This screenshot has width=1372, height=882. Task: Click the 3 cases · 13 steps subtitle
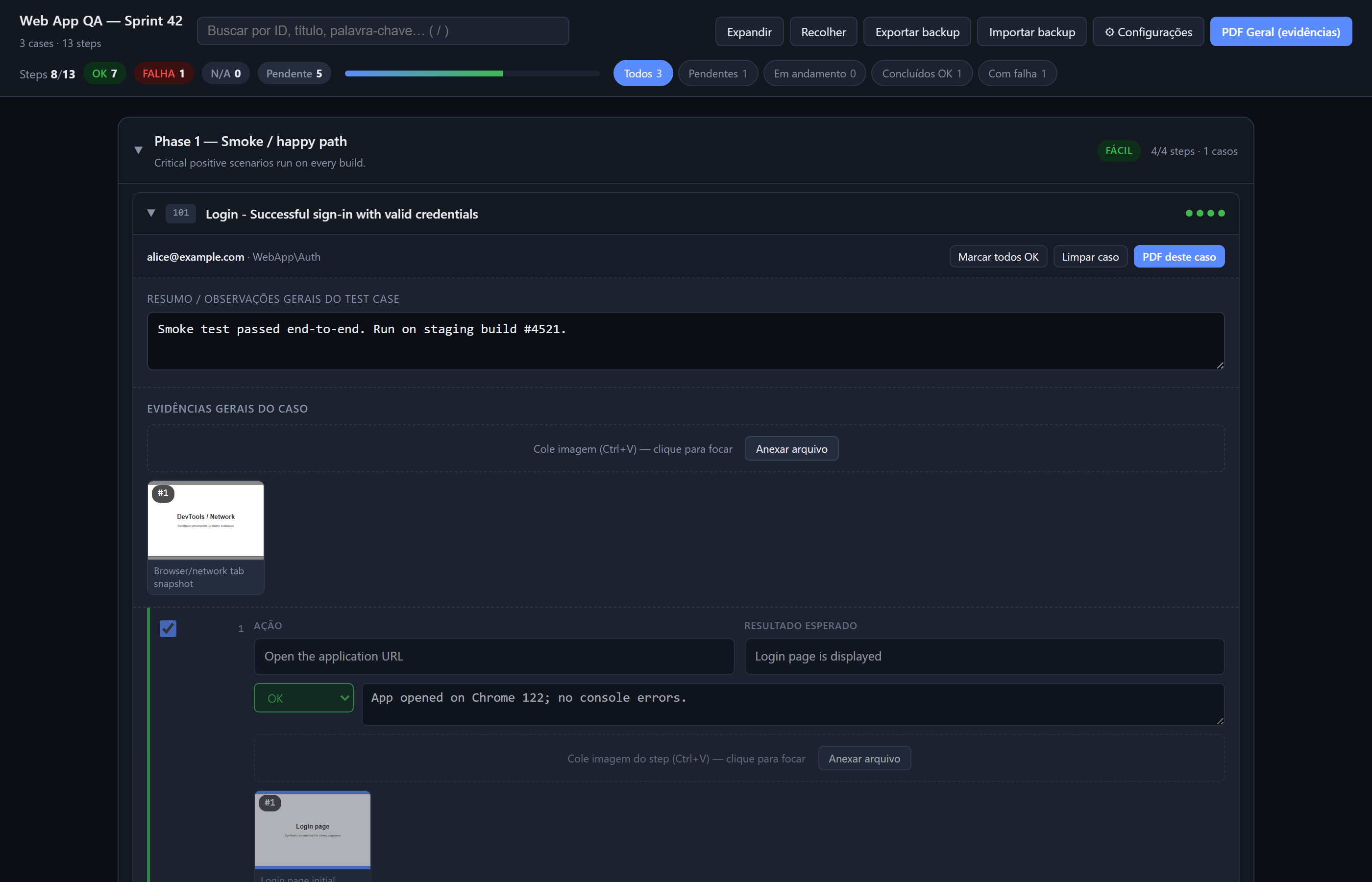(60, 44)
